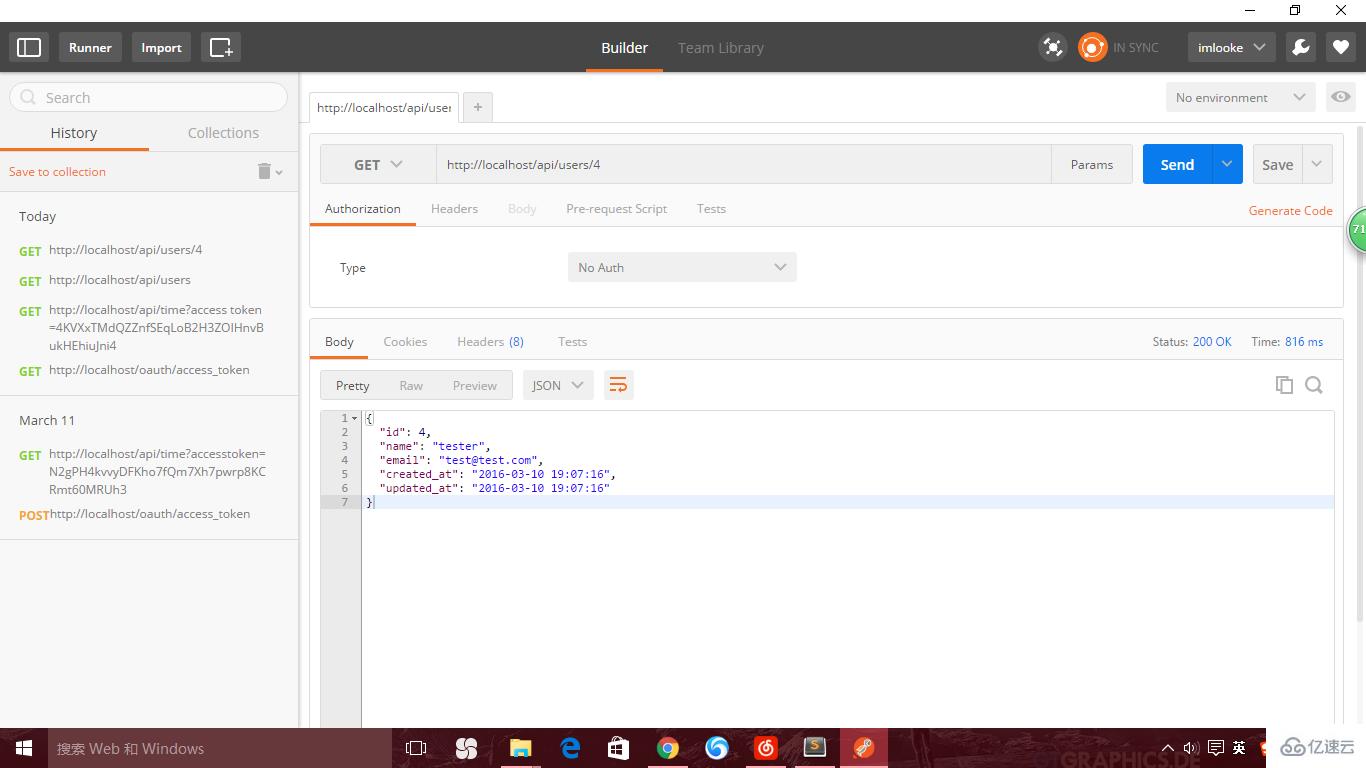
Task: Select history entry localhost/api/users/4
Action: click(126, 250)
